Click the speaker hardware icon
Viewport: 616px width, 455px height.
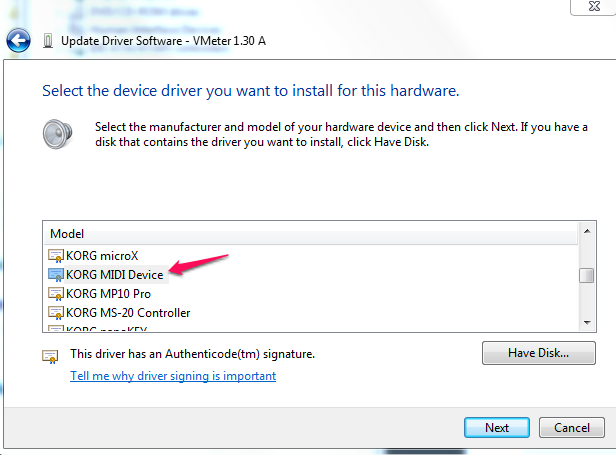pos(57,134)
